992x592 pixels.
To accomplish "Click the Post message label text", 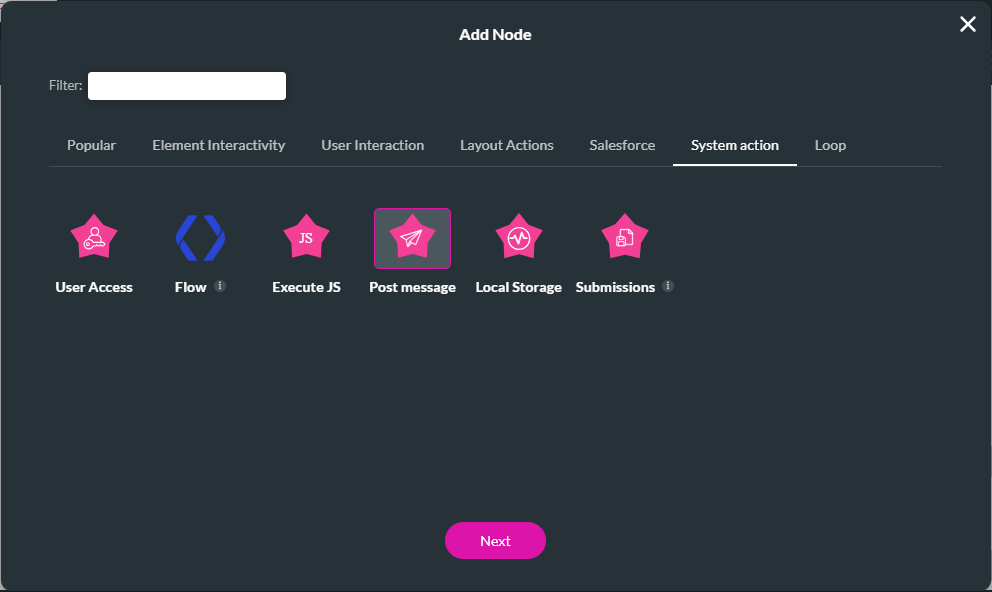I will coord(412,287).
